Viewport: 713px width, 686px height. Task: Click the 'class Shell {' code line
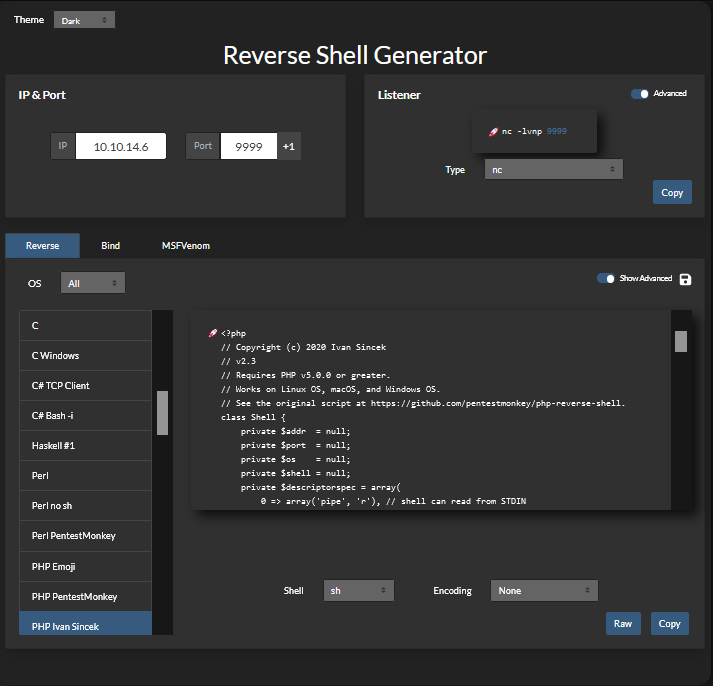[x=253, y=417]
